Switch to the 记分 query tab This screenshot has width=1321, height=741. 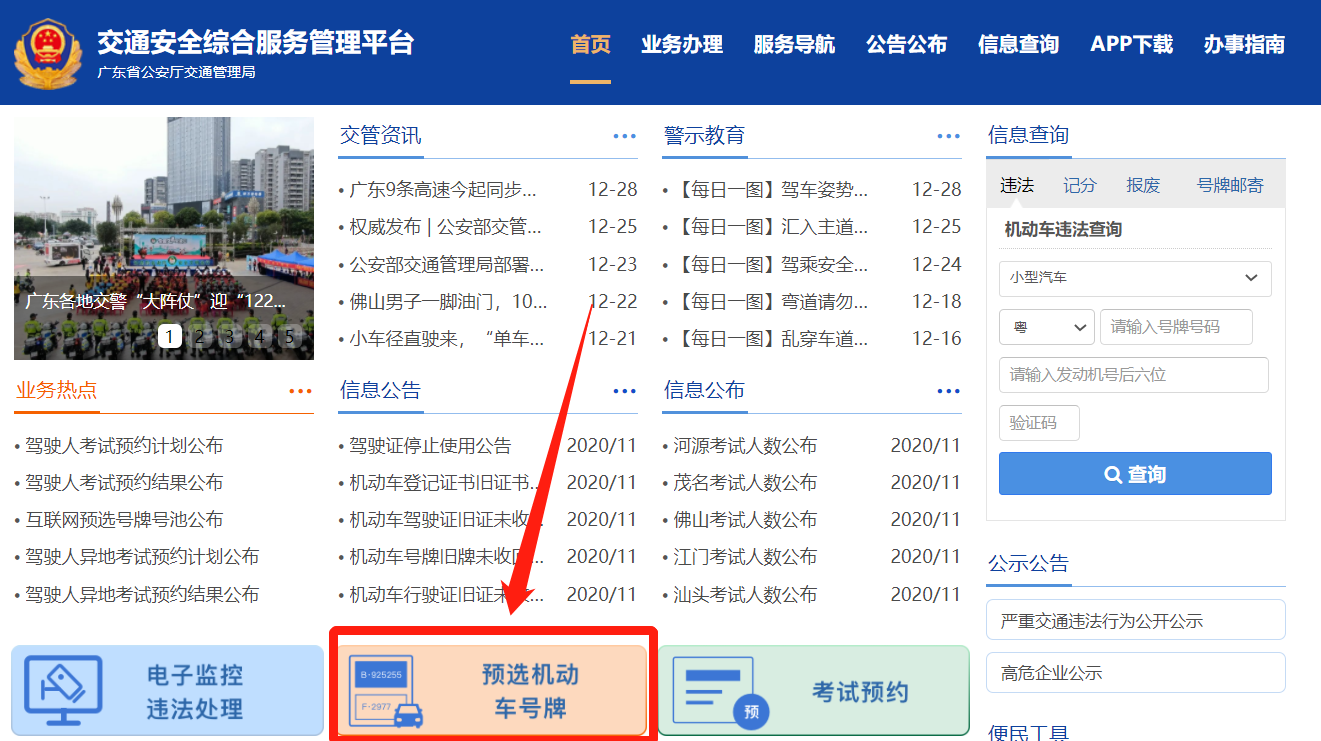[1078, 185]
